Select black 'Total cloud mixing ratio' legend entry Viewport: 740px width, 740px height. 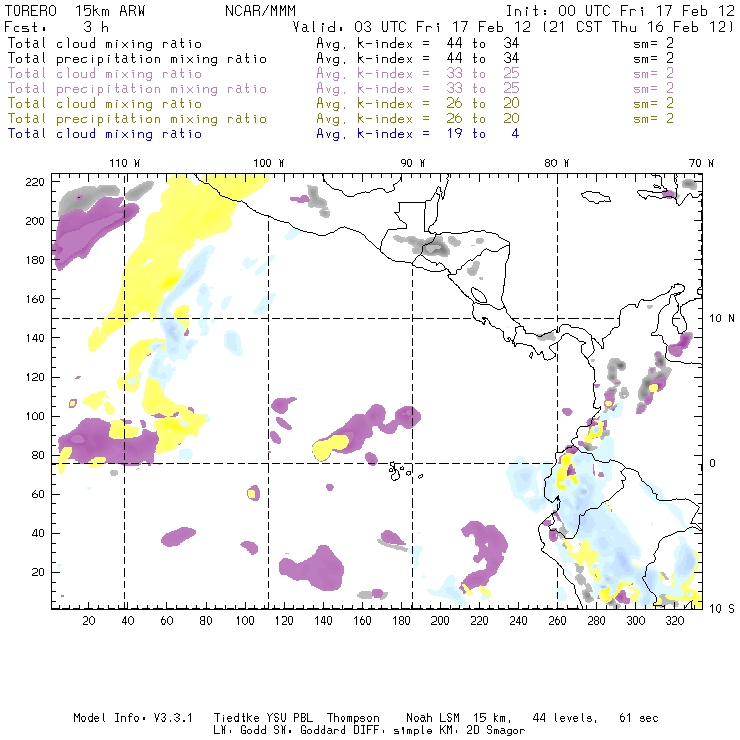105,43
